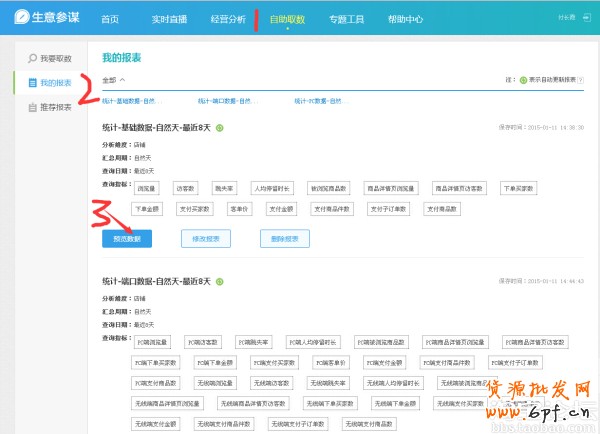Click the 生意参谋 logo icon

coord(14,19)
